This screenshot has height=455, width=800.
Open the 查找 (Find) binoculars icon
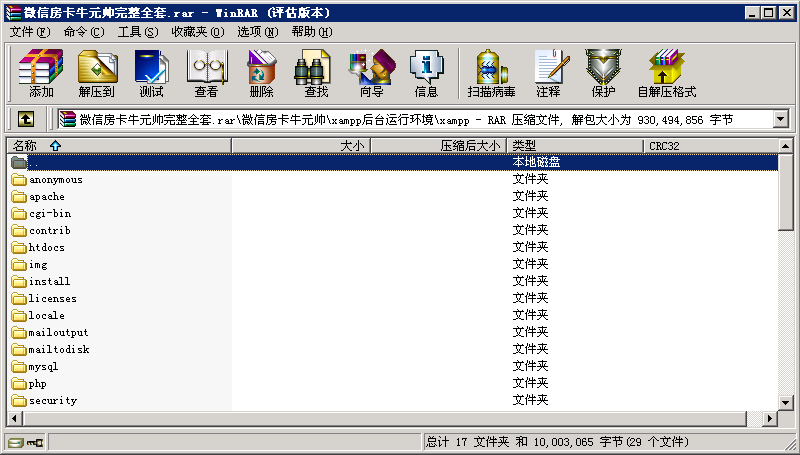[x=316, y=73]
